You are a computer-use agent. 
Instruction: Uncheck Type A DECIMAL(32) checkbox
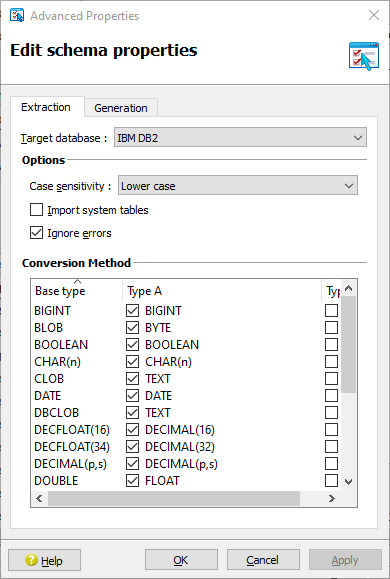pos(132,446)
